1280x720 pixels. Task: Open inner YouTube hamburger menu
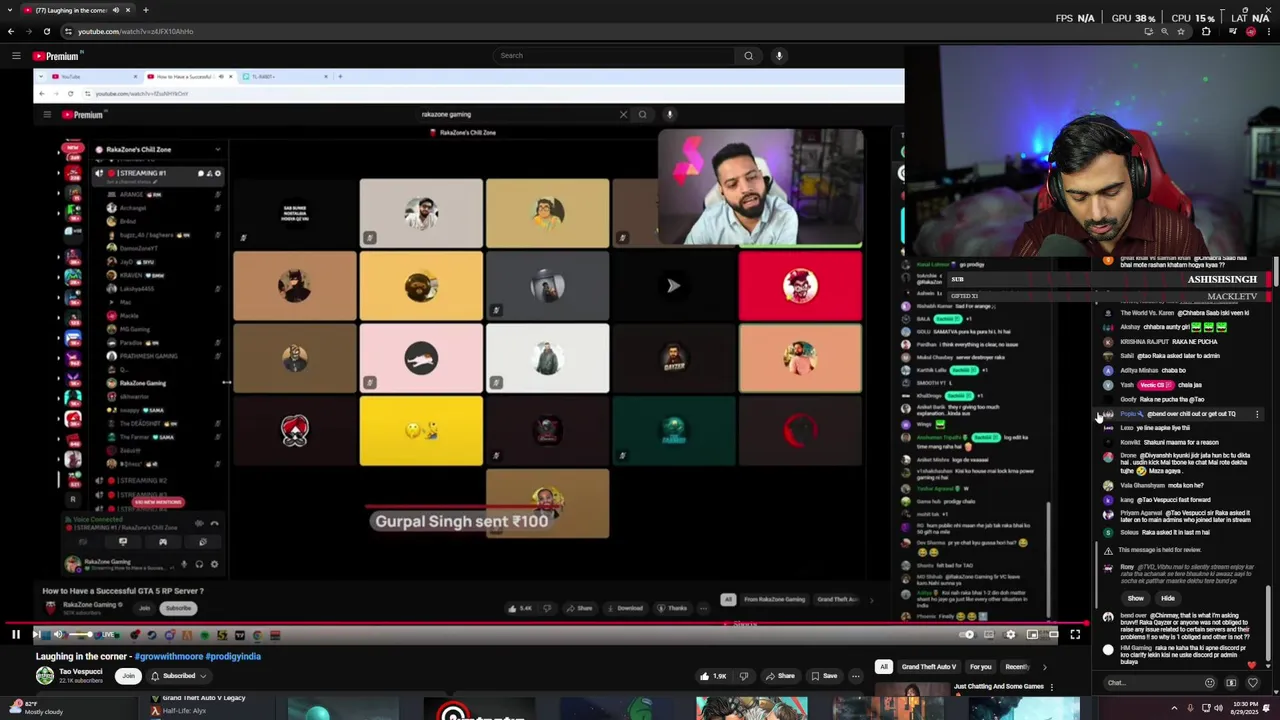[47, 114]
